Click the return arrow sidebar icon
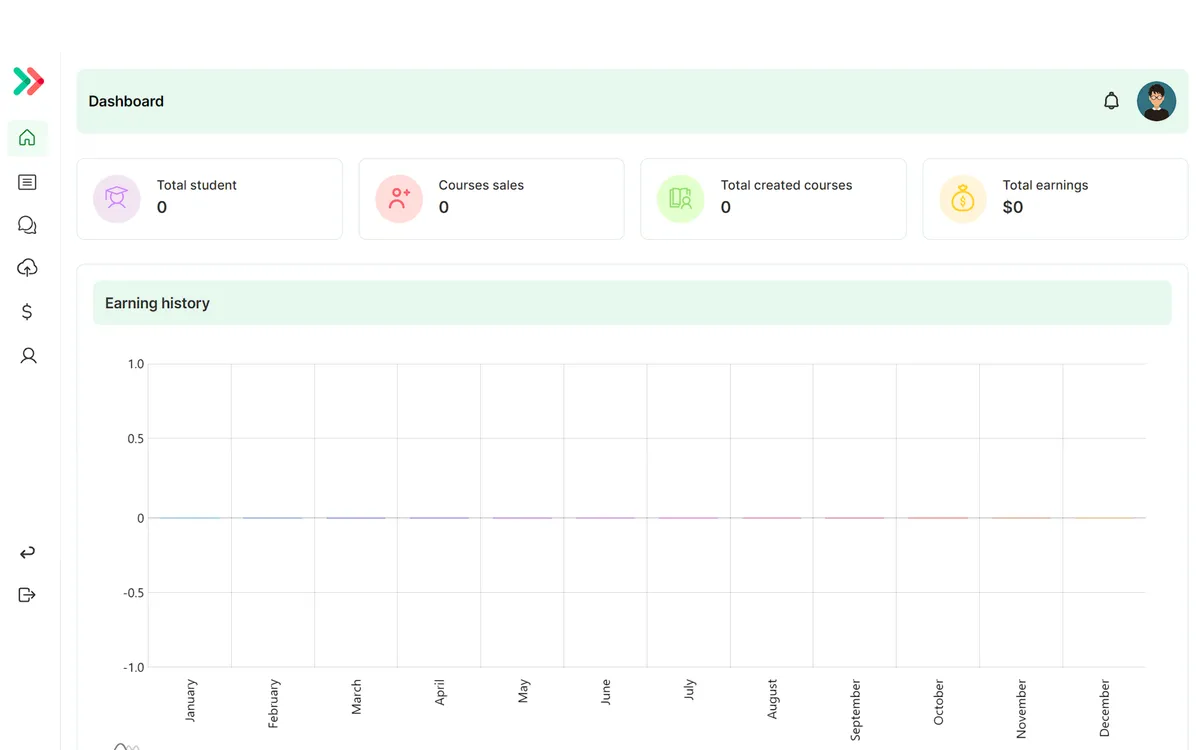This screenshot has height=750, width=1200. 27,552
